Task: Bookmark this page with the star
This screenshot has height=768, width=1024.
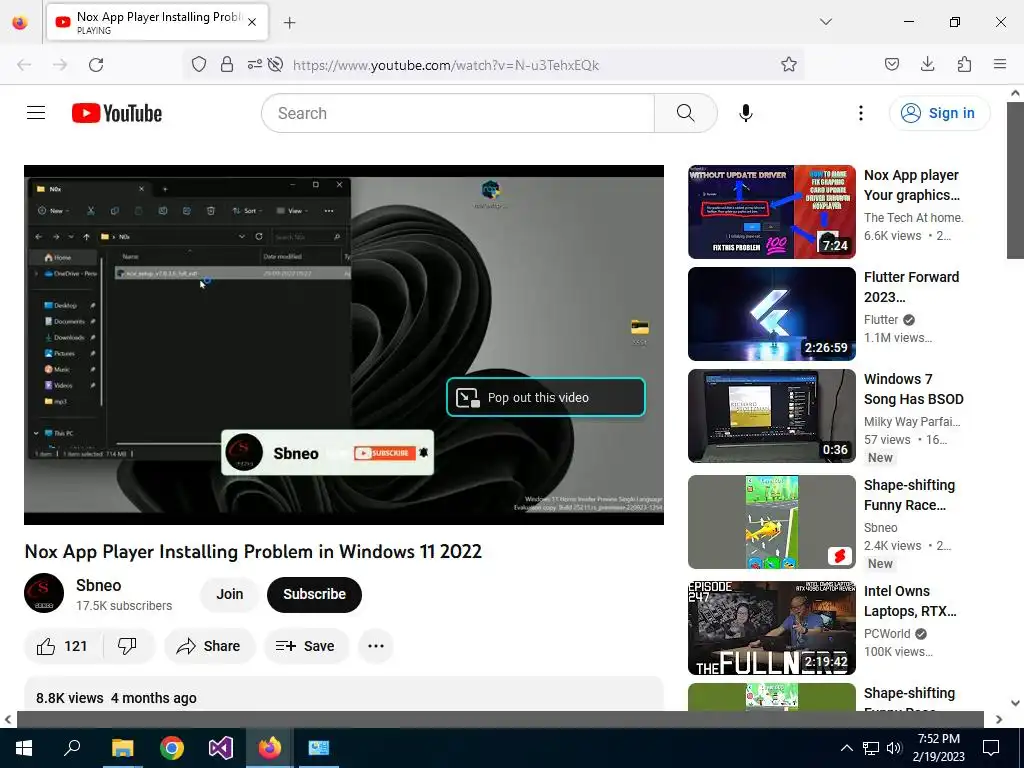Action: tap(788, 64)
